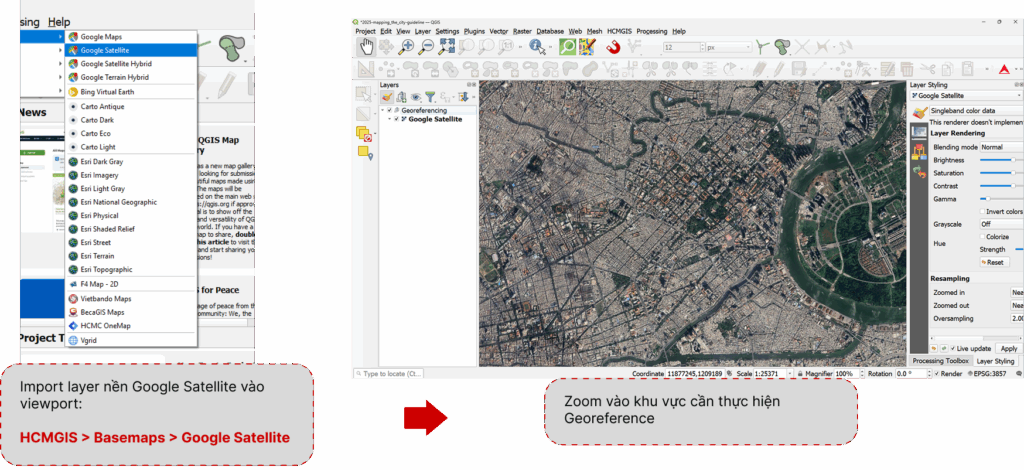This screenshot has width=1024, height=470.
Task: Open the HCMGIS menu
Action: click(620, 31)
